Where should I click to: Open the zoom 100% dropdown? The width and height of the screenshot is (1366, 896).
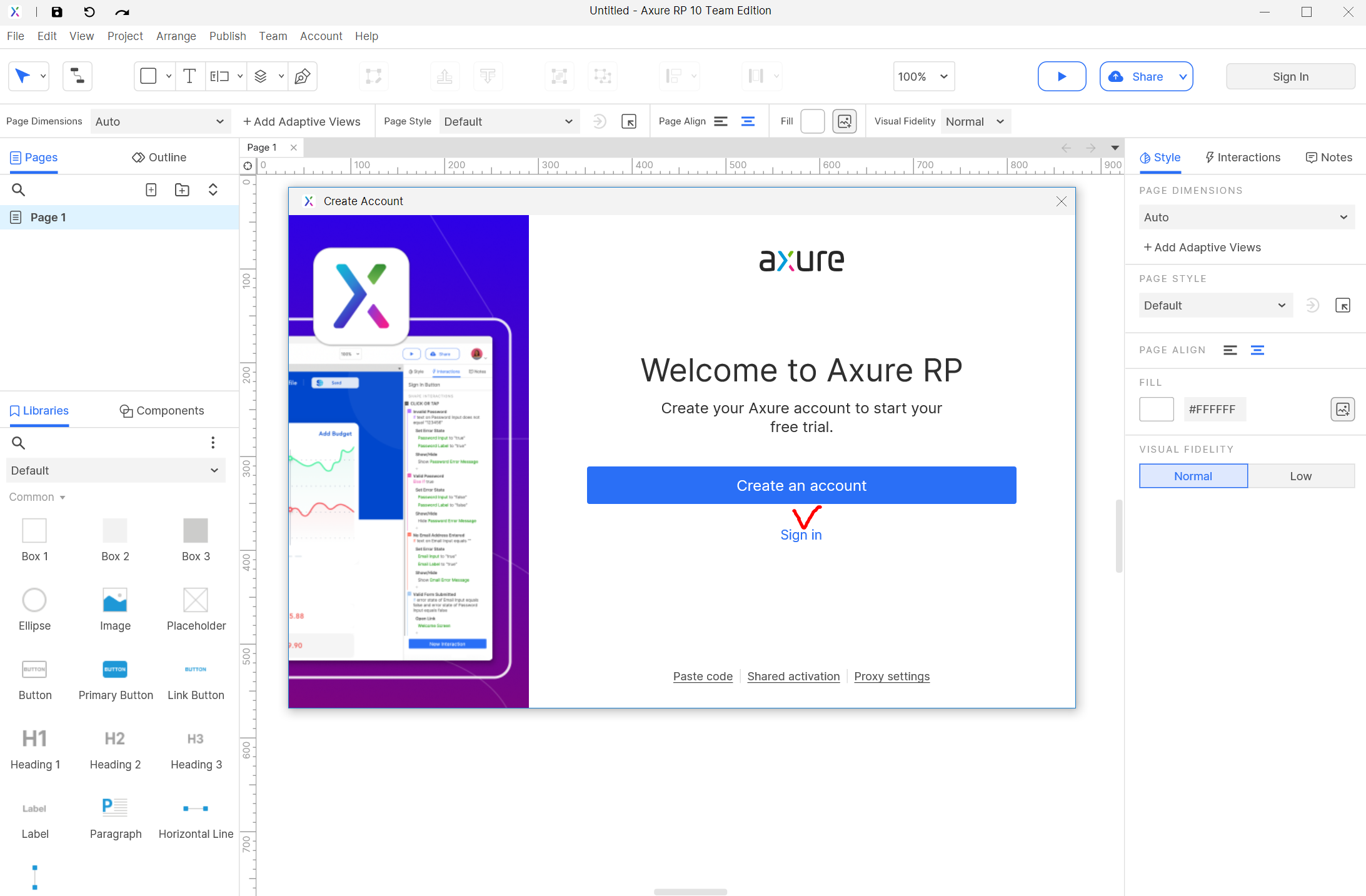923,76
